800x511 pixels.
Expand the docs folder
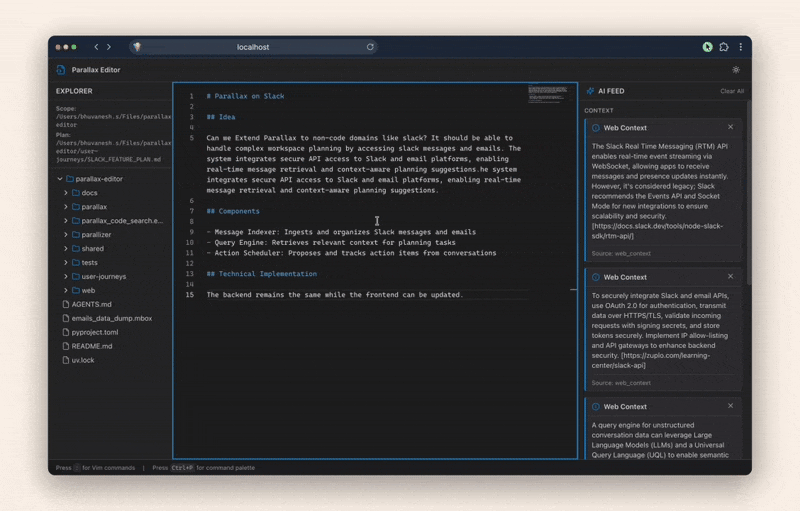click(x=66, y=193)
